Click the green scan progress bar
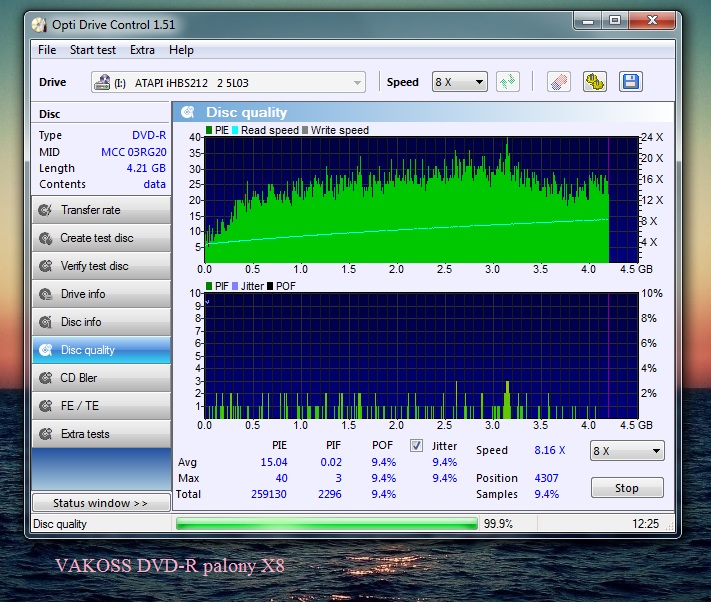The width and height of the screenshot is (711, 602). pos(326,524)
